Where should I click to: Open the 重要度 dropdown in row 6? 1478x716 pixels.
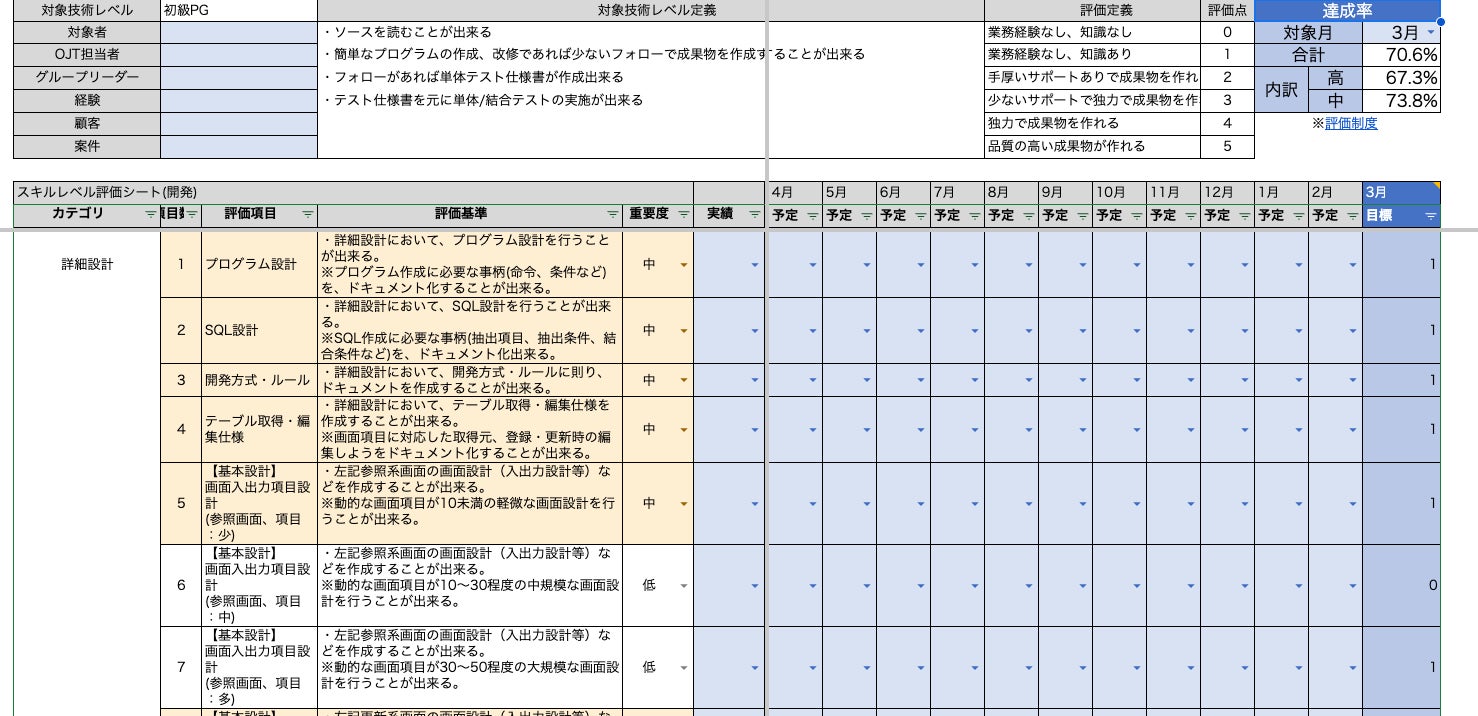[x=684, y=586]
